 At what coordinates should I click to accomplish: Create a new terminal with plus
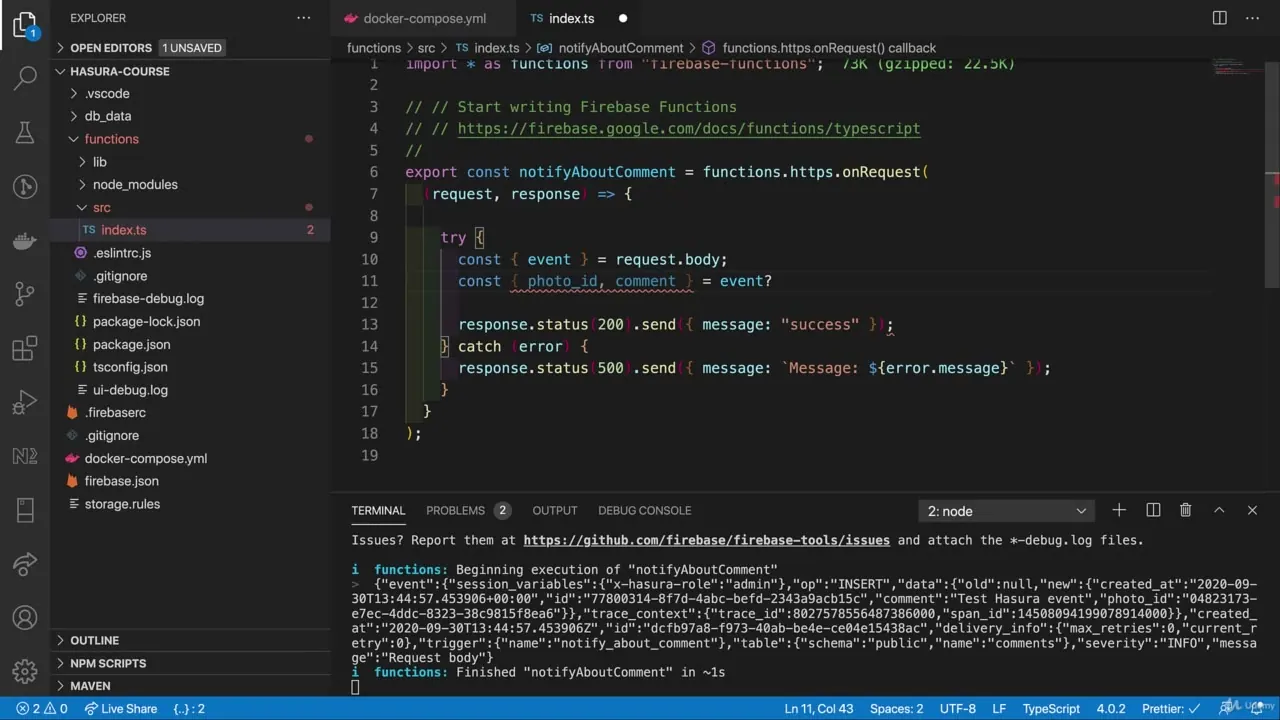[x=1119, y=510]
